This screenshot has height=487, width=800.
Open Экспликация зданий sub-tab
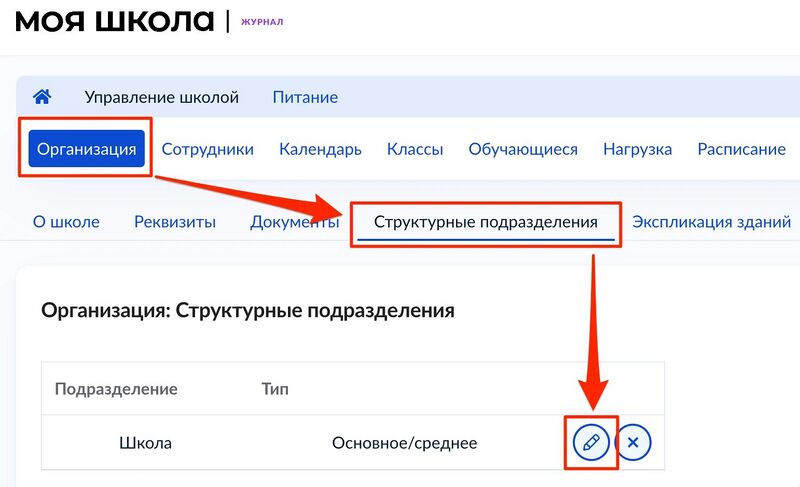coord(712,222)
